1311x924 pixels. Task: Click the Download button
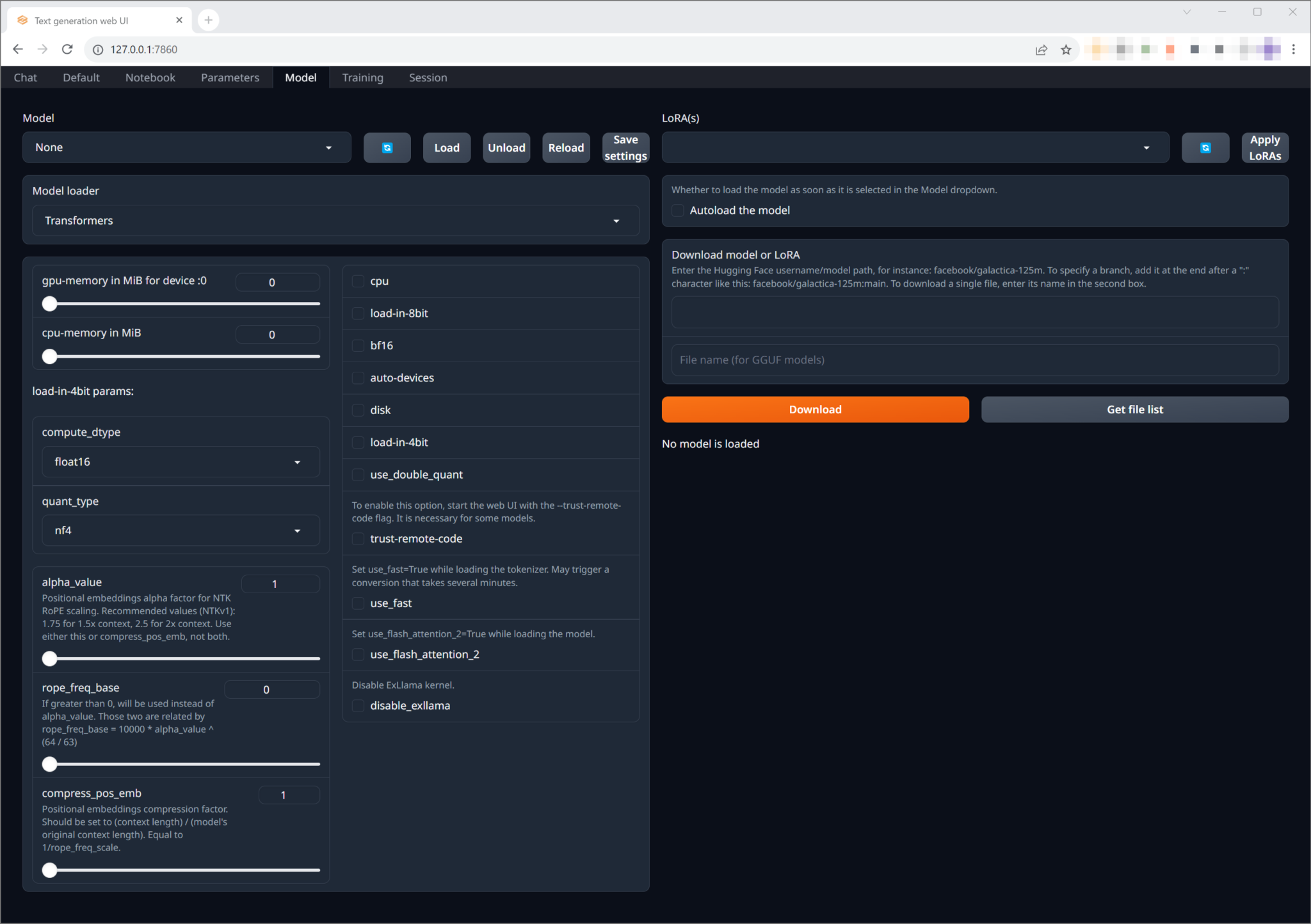(x=814, y=409)
